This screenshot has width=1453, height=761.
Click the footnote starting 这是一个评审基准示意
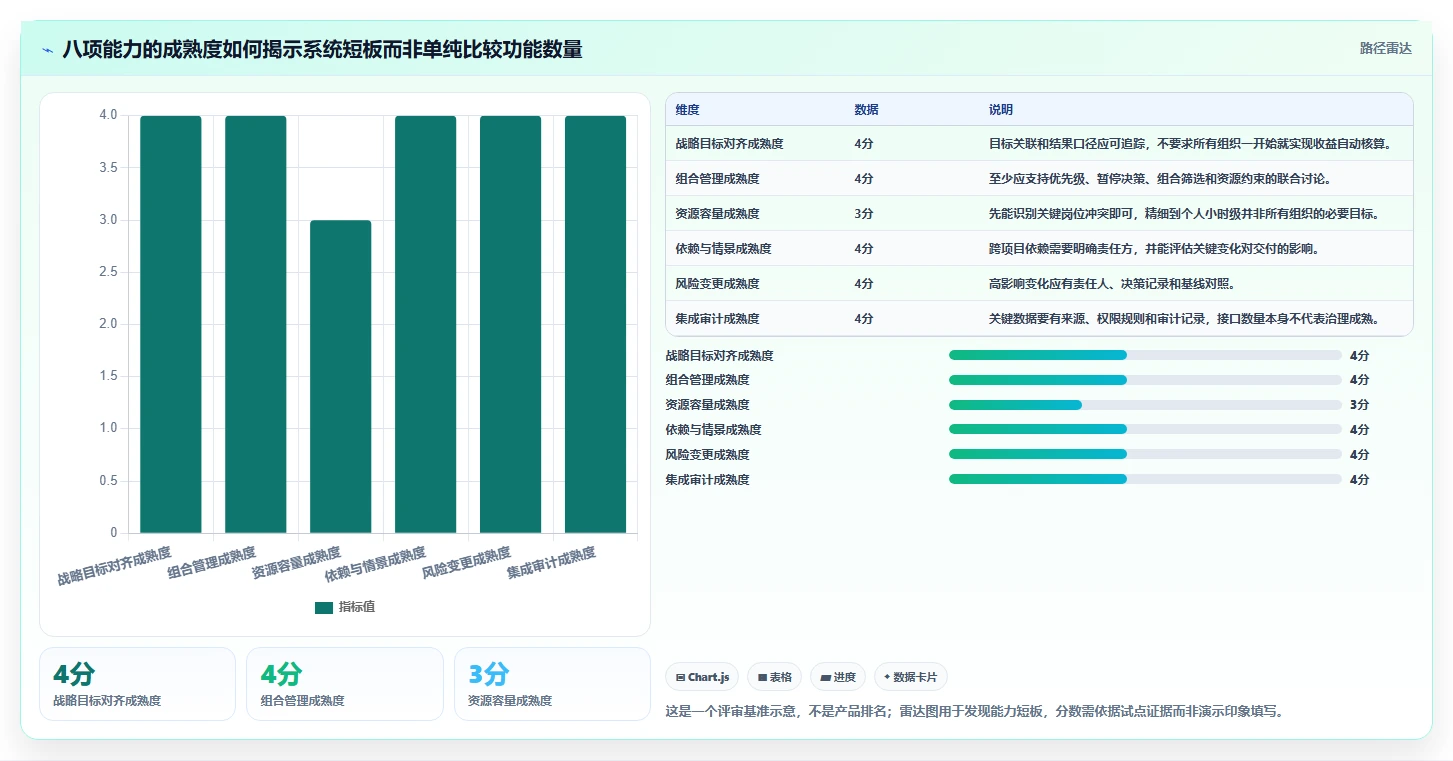pos(974,712)
